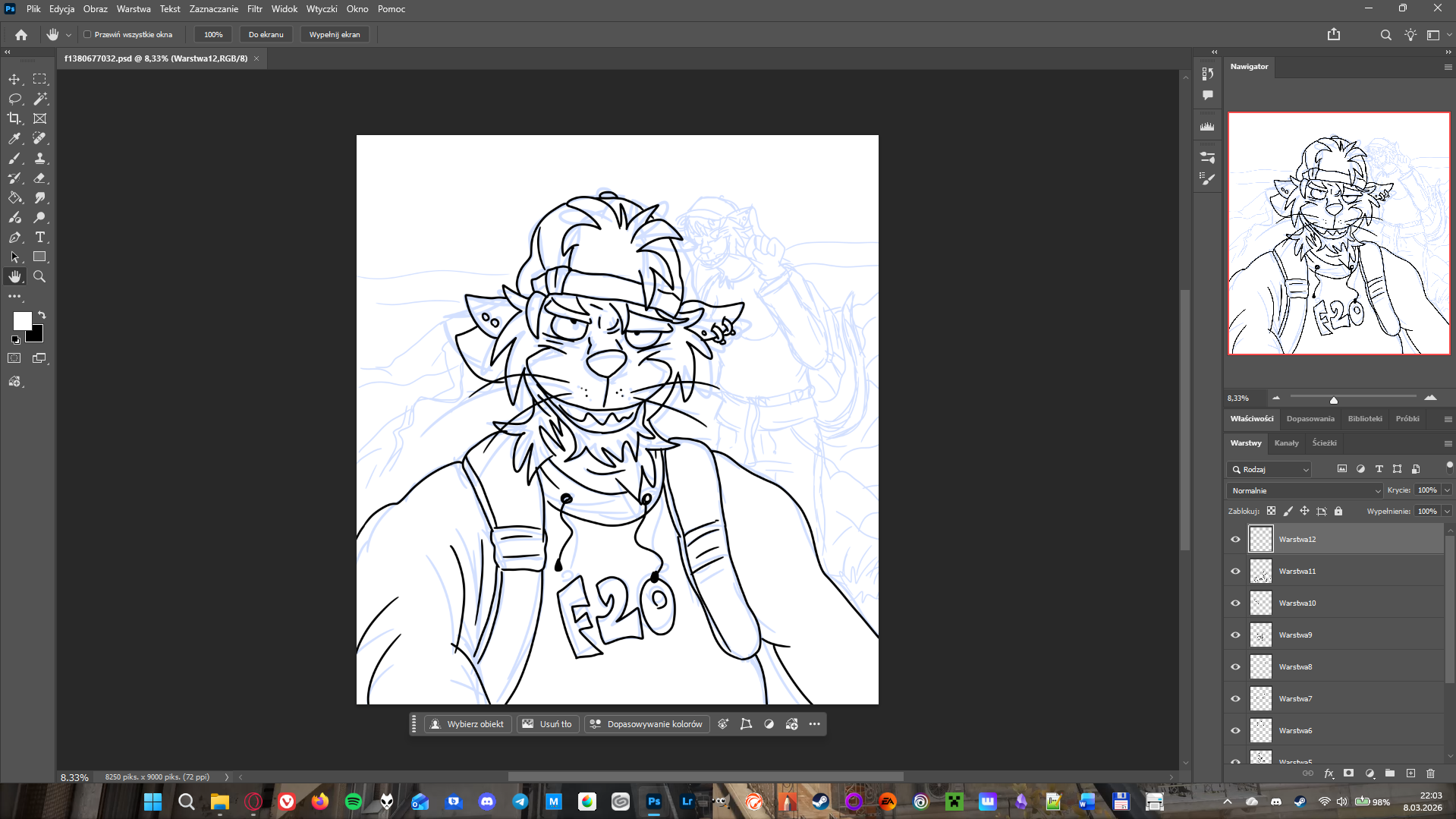Click the Usuń tło button
The image size is (1456, 819).
tap(548, 723)
